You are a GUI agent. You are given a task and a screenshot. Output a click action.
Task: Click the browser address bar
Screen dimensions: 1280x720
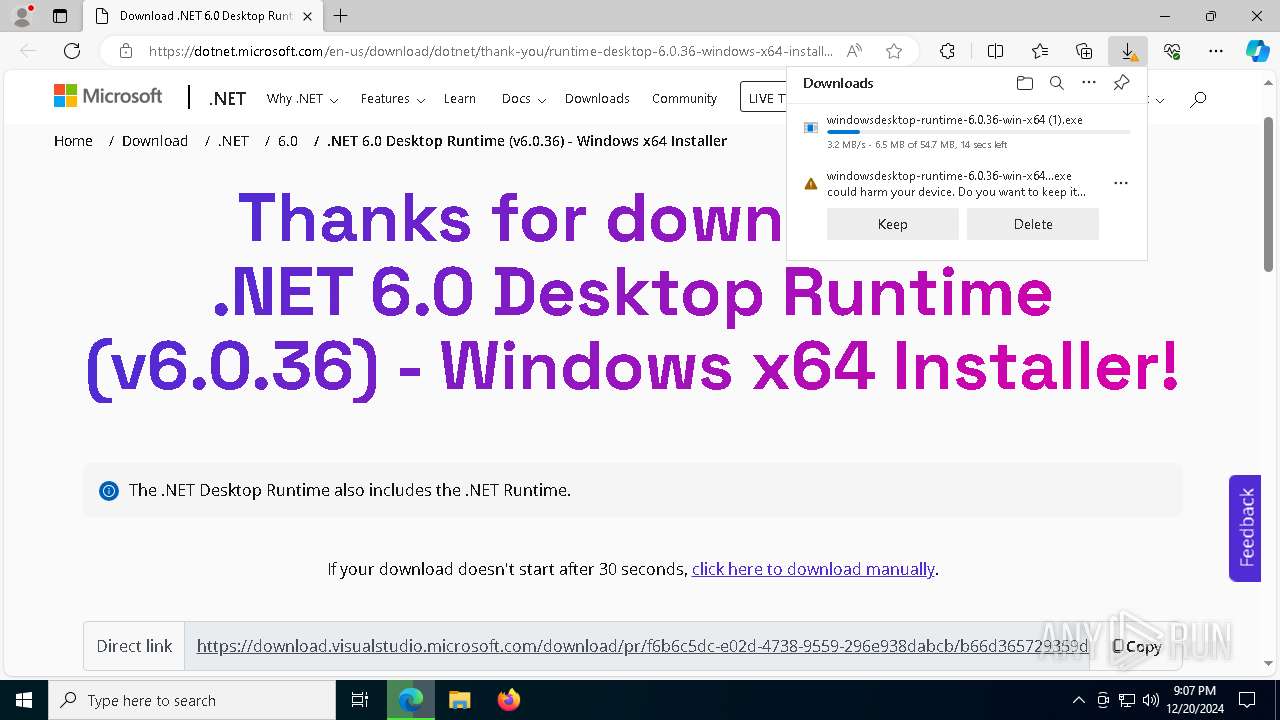click(x=490, y=51)
